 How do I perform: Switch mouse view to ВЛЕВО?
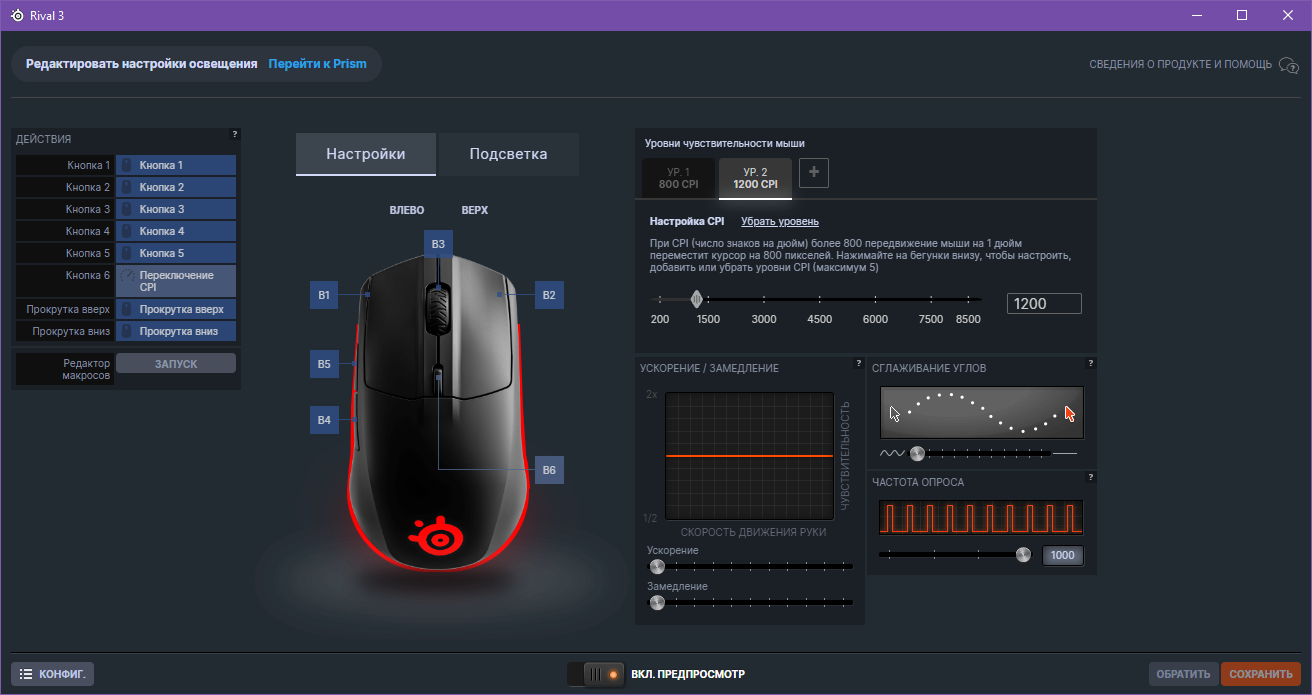coord(407,210)
